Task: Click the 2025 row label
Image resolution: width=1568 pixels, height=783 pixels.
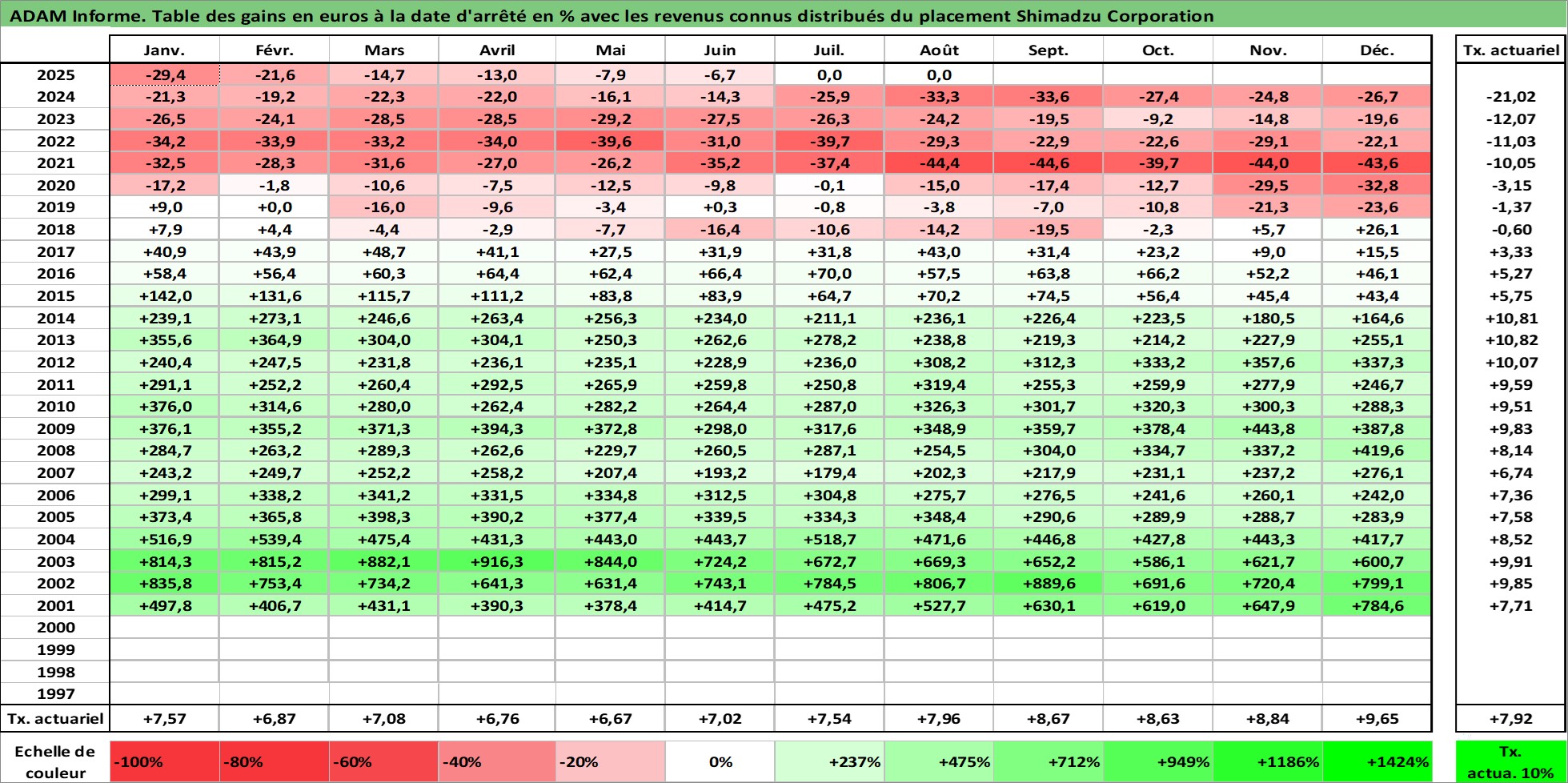Action: tap(55, 75)
